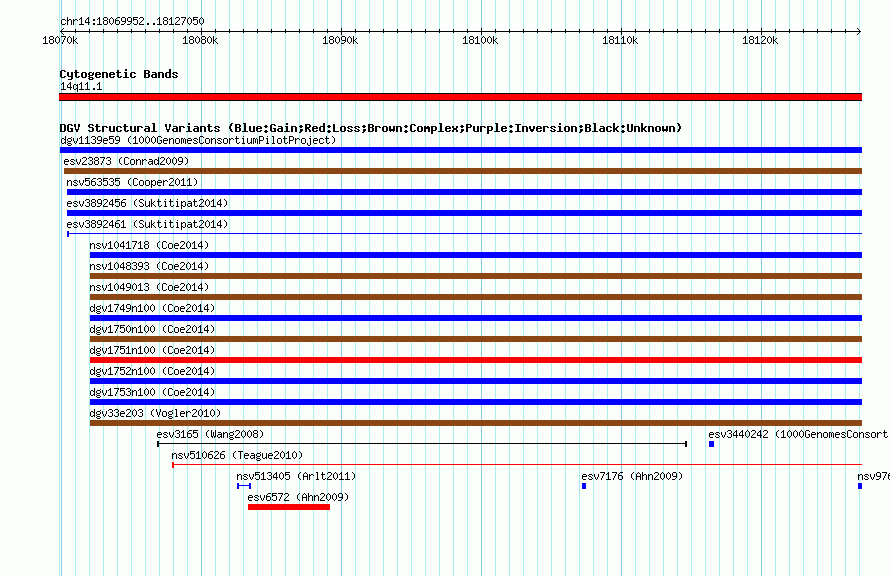Open nsv510626 (Teague2010) label
The height and width of the screenshot is (576, 890).
pos(237,455)
